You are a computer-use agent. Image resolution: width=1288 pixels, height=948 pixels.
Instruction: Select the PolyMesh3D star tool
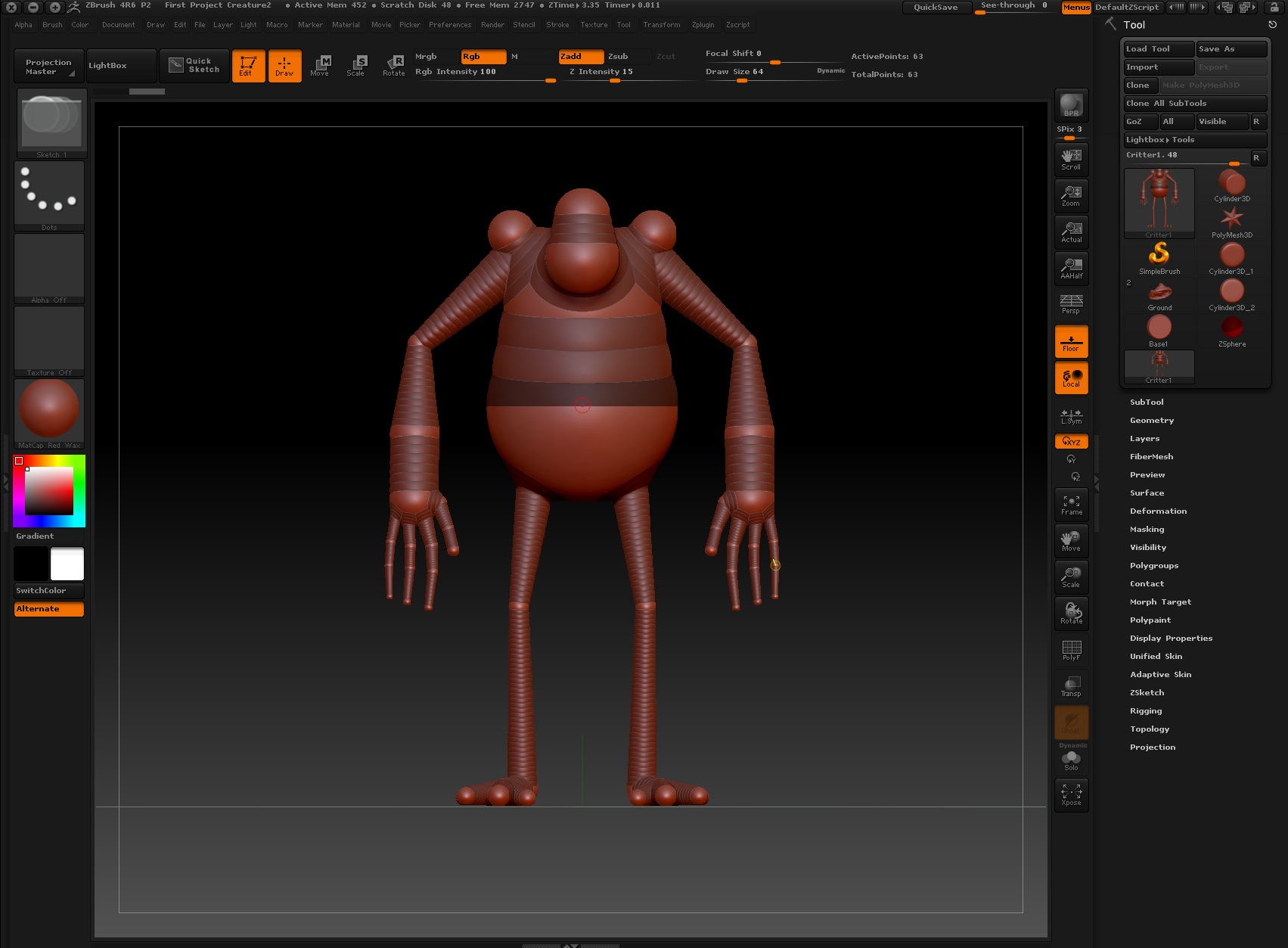click(1231, 222)
